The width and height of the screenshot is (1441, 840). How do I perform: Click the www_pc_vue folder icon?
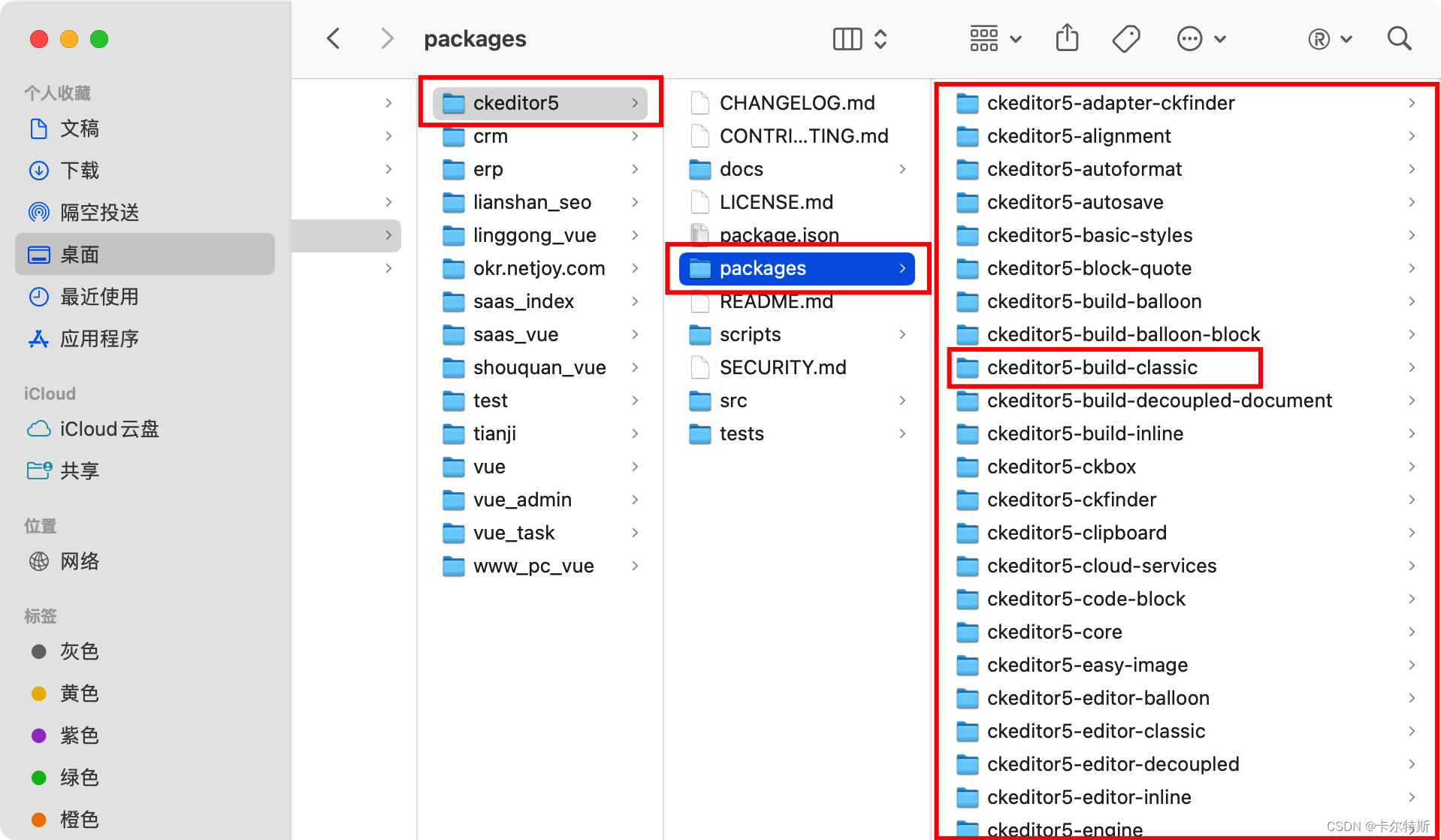[x=453, y=566]
